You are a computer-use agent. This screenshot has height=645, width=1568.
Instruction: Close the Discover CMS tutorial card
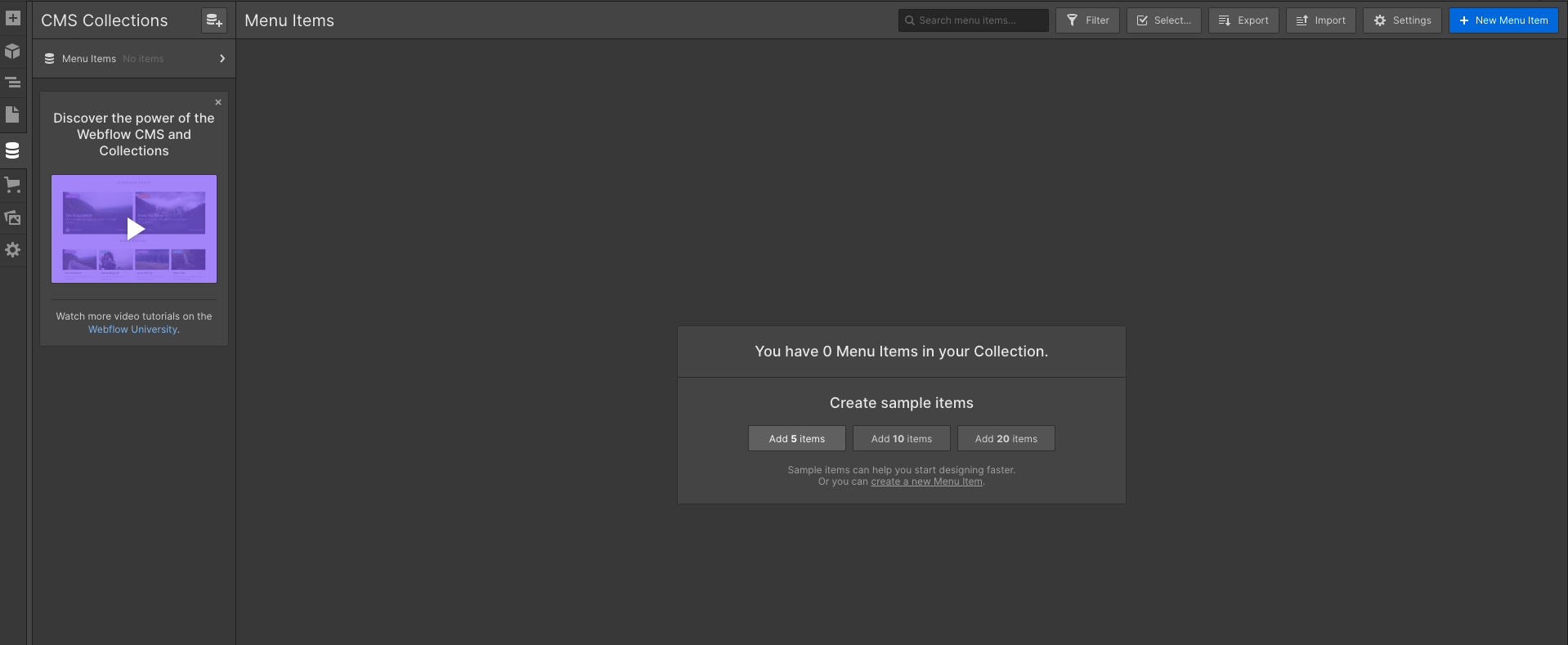pyautogui.click(x=218, y=102)
